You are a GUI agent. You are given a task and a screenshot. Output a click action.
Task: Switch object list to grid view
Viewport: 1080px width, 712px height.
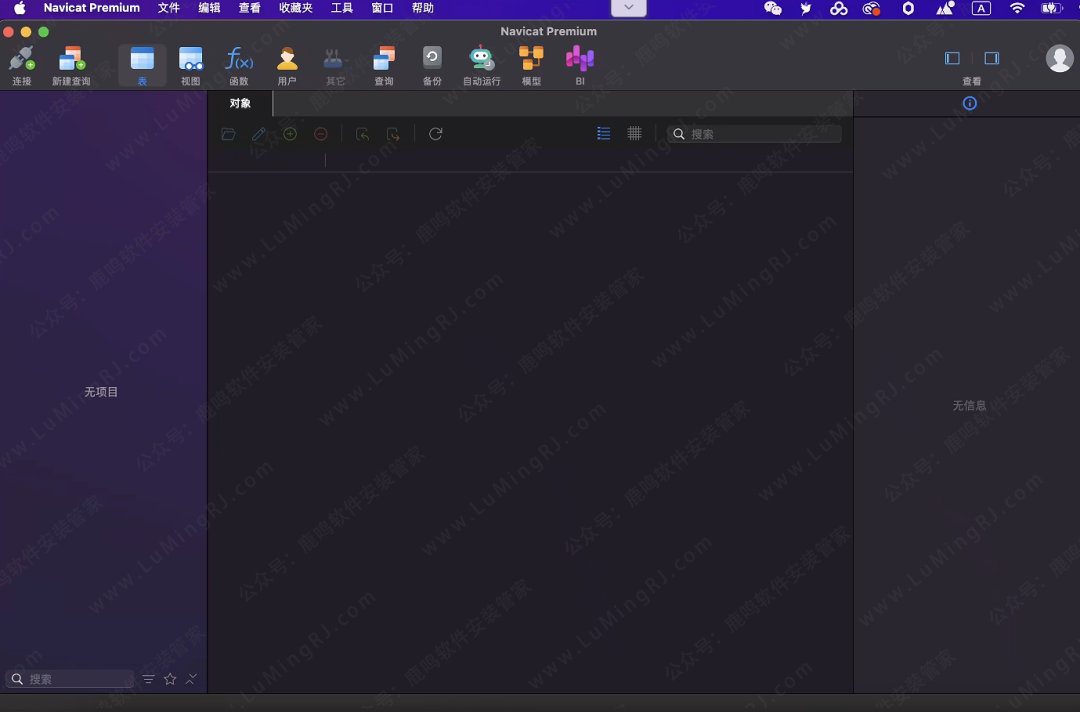pyautogui.click(x=634, y=134)
